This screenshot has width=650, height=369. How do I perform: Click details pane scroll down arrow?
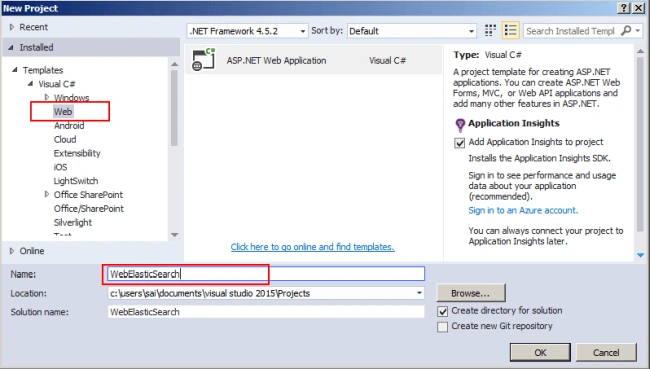(x=640, y=255)
